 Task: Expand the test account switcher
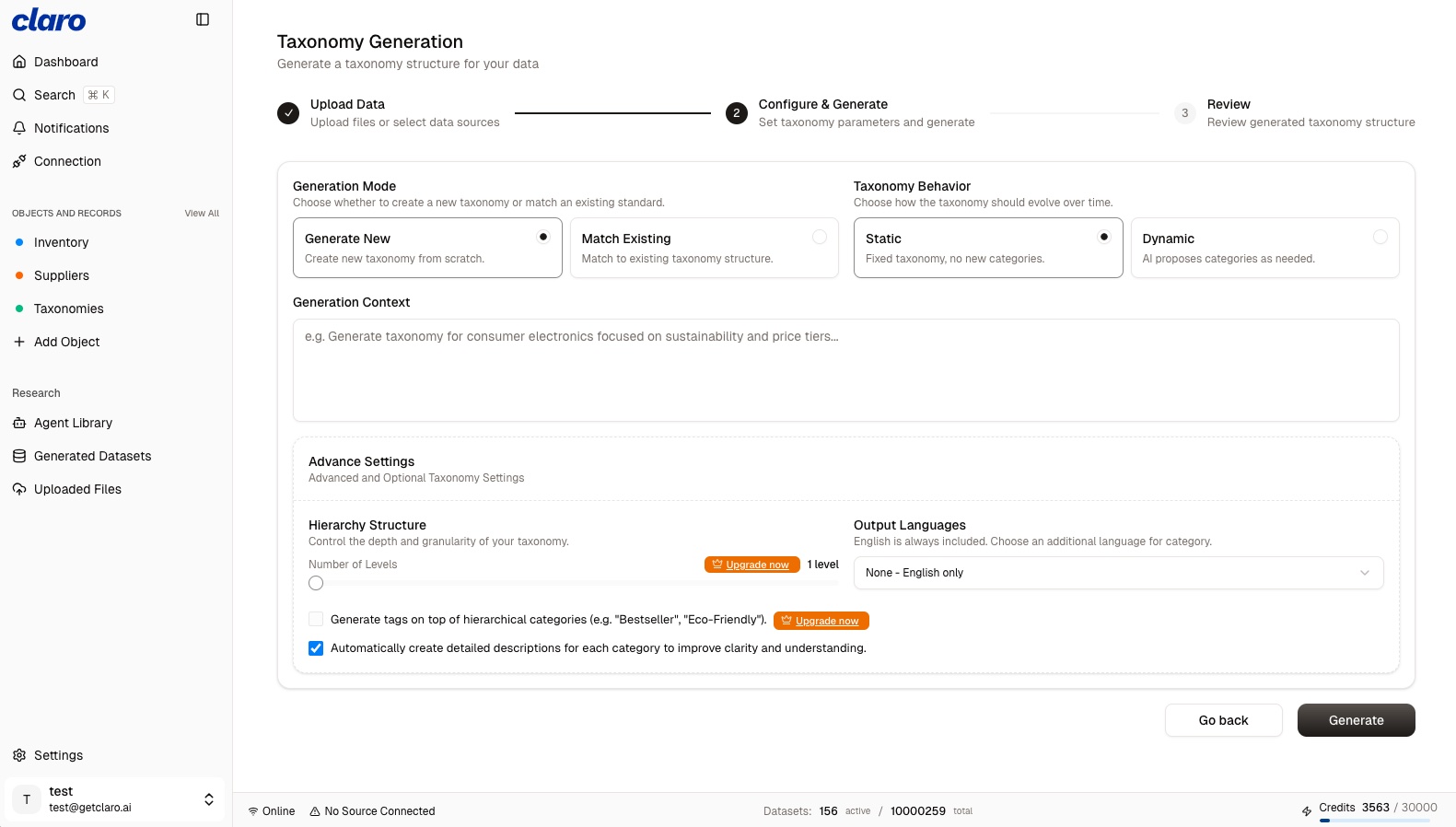(209, 799)
